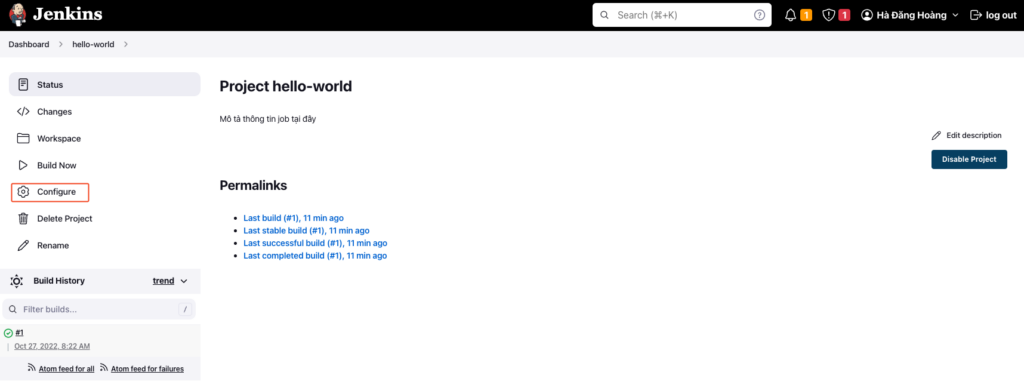Click the user avatar icon
Screen dimensions: 1024x381
click(867, 15)
